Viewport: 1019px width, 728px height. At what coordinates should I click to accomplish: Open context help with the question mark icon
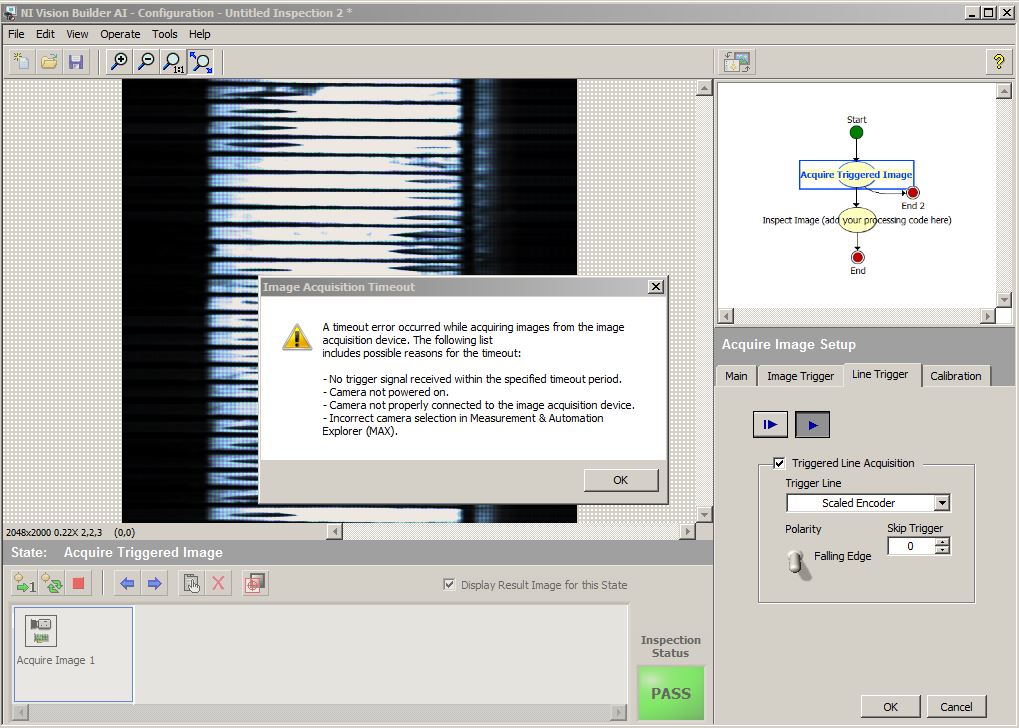coord(999,62)
